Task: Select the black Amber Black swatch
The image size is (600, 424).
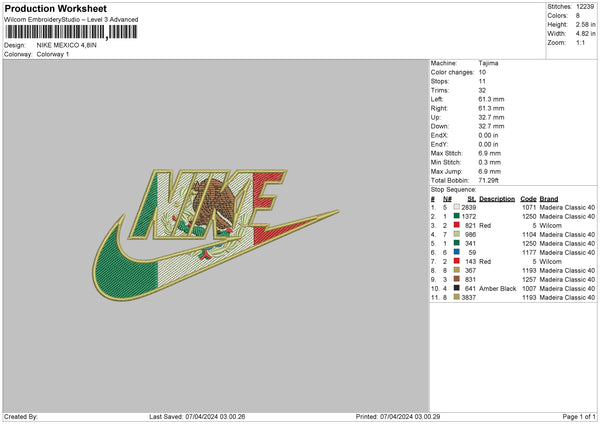Action: pyautogui.click(x=457, y=288)
